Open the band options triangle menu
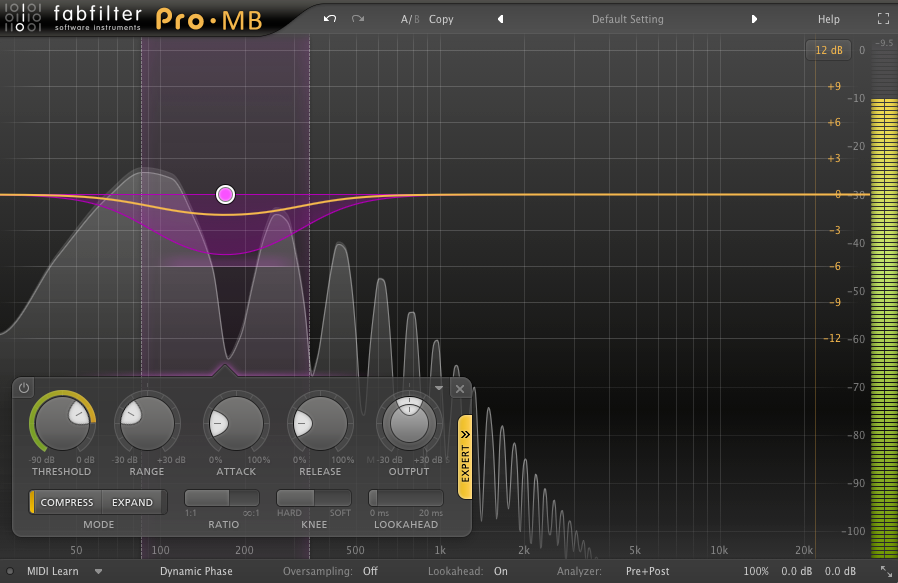 (439, 388)
